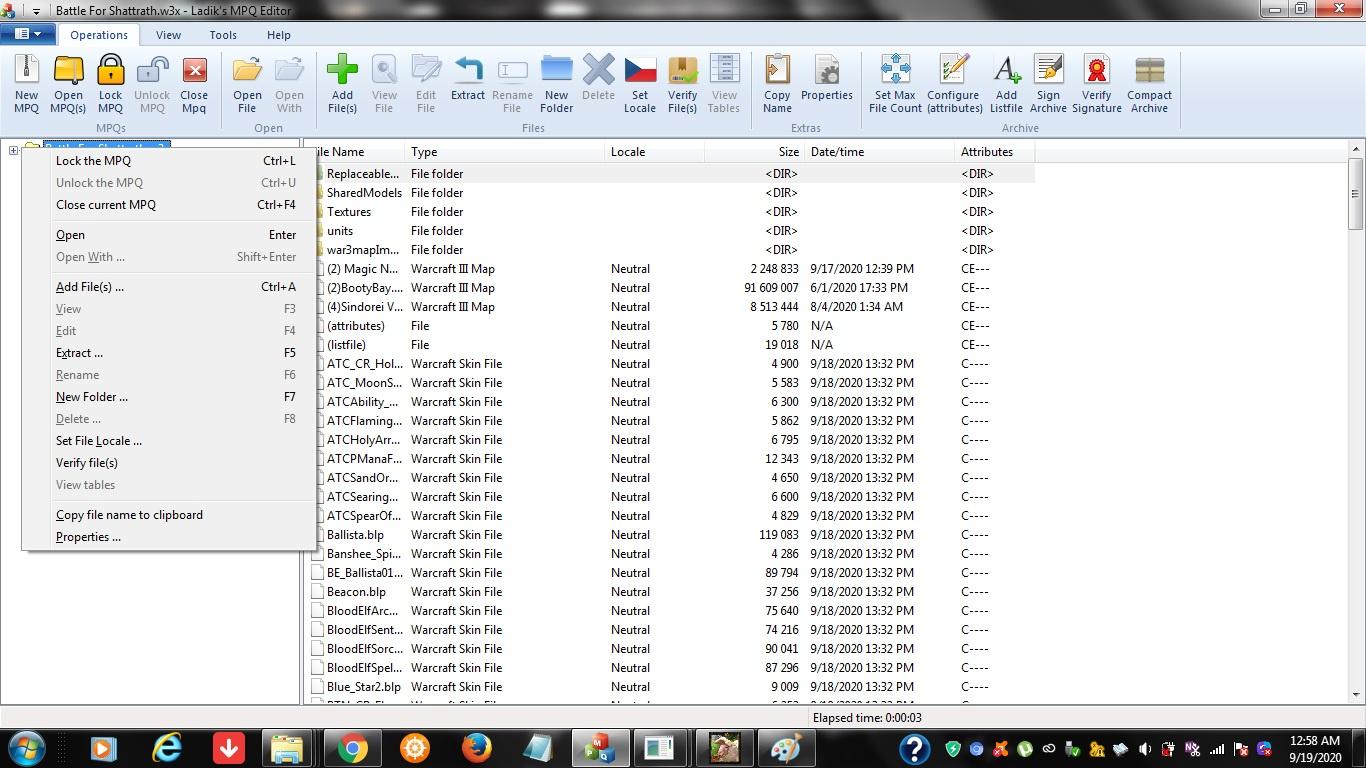1366x768 pixels.
Task: Switch to the View ribbon tab
Action: coord(168,34)
